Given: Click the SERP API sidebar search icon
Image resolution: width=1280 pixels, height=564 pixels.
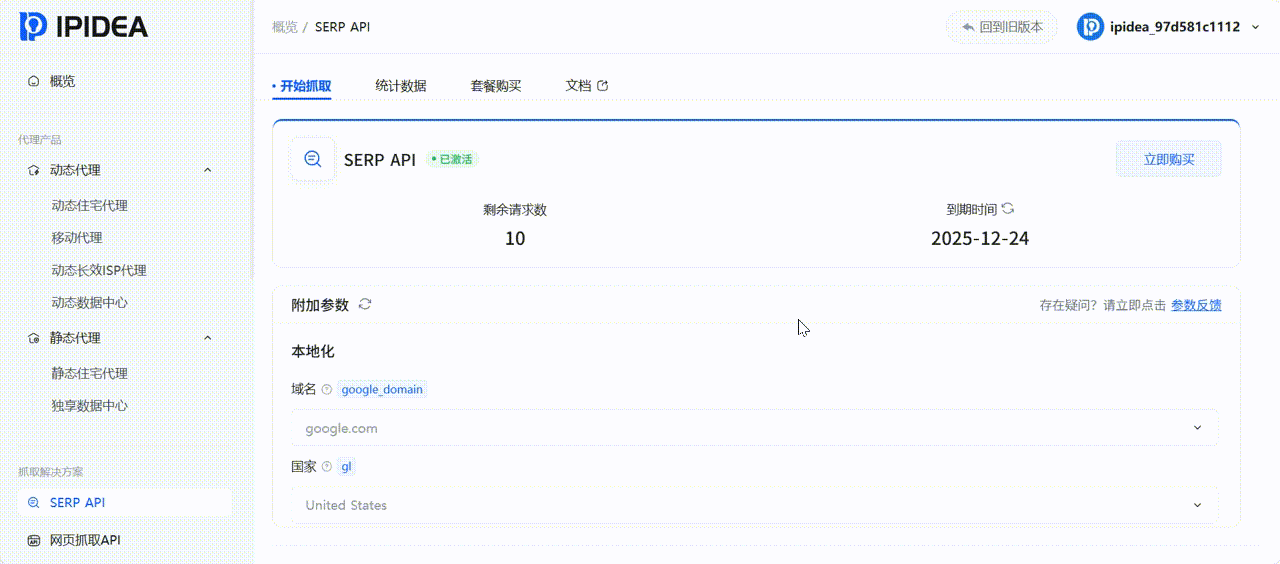Looking at the screenshot, I should [x=34, y=503].
